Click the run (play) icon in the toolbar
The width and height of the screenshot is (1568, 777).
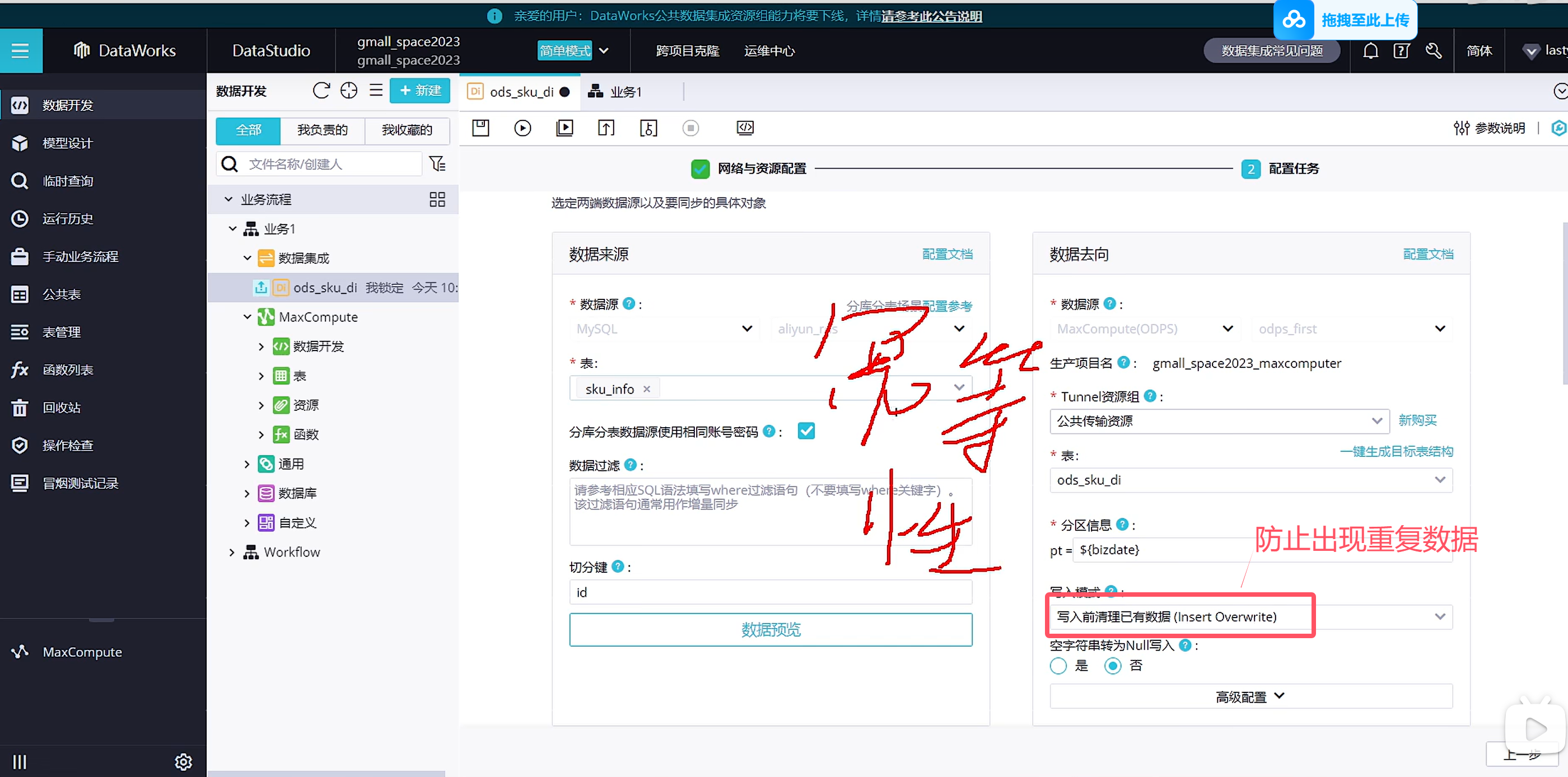click(x=522, y=128)
